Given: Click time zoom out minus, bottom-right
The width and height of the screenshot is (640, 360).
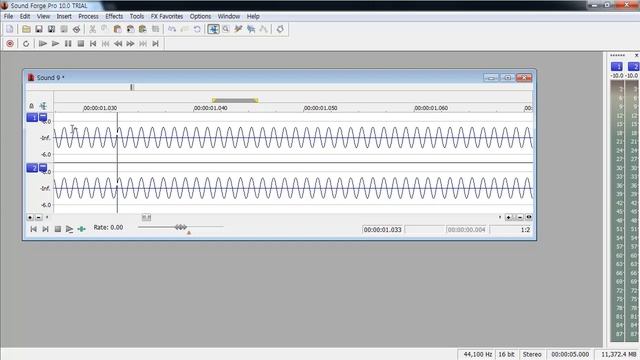Looking at the screenshot, I should 520,218.
